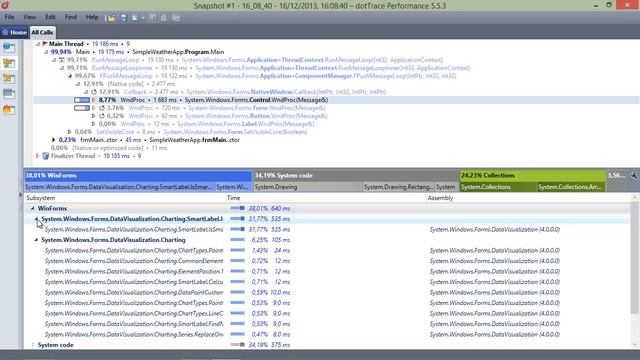Open the Help menu
Image resolution: width=640 pixels, height=360 pixels.
point(92,17)
